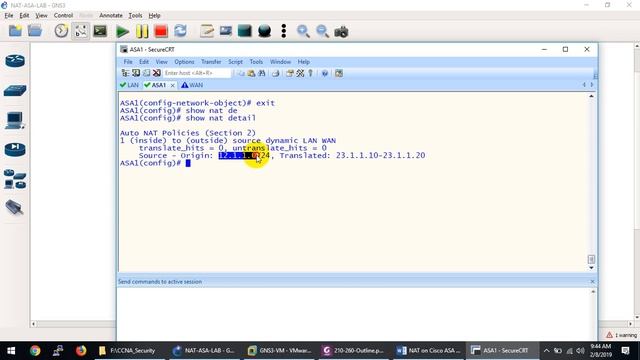Select the add a link cable icon

coord(15,207)
